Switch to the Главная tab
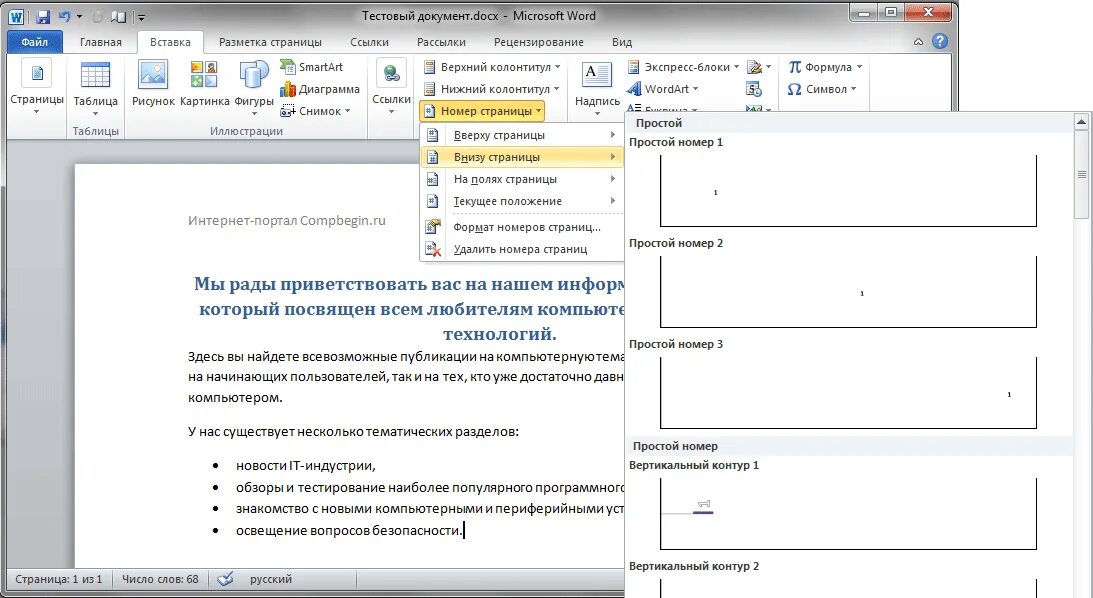1093x598 pixels. coord(100,42)
